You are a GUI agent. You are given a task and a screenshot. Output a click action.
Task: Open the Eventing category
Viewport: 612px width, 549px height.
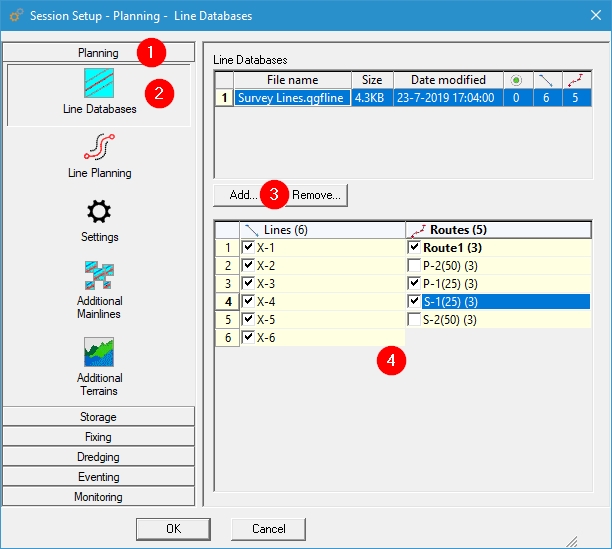pos(98,477)
